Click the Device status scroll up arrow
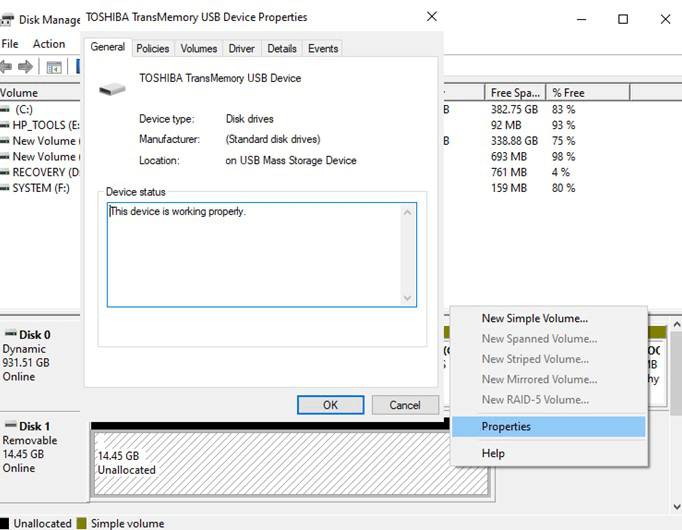This screenshot has height=530, width=682. (x=408, y=212)
